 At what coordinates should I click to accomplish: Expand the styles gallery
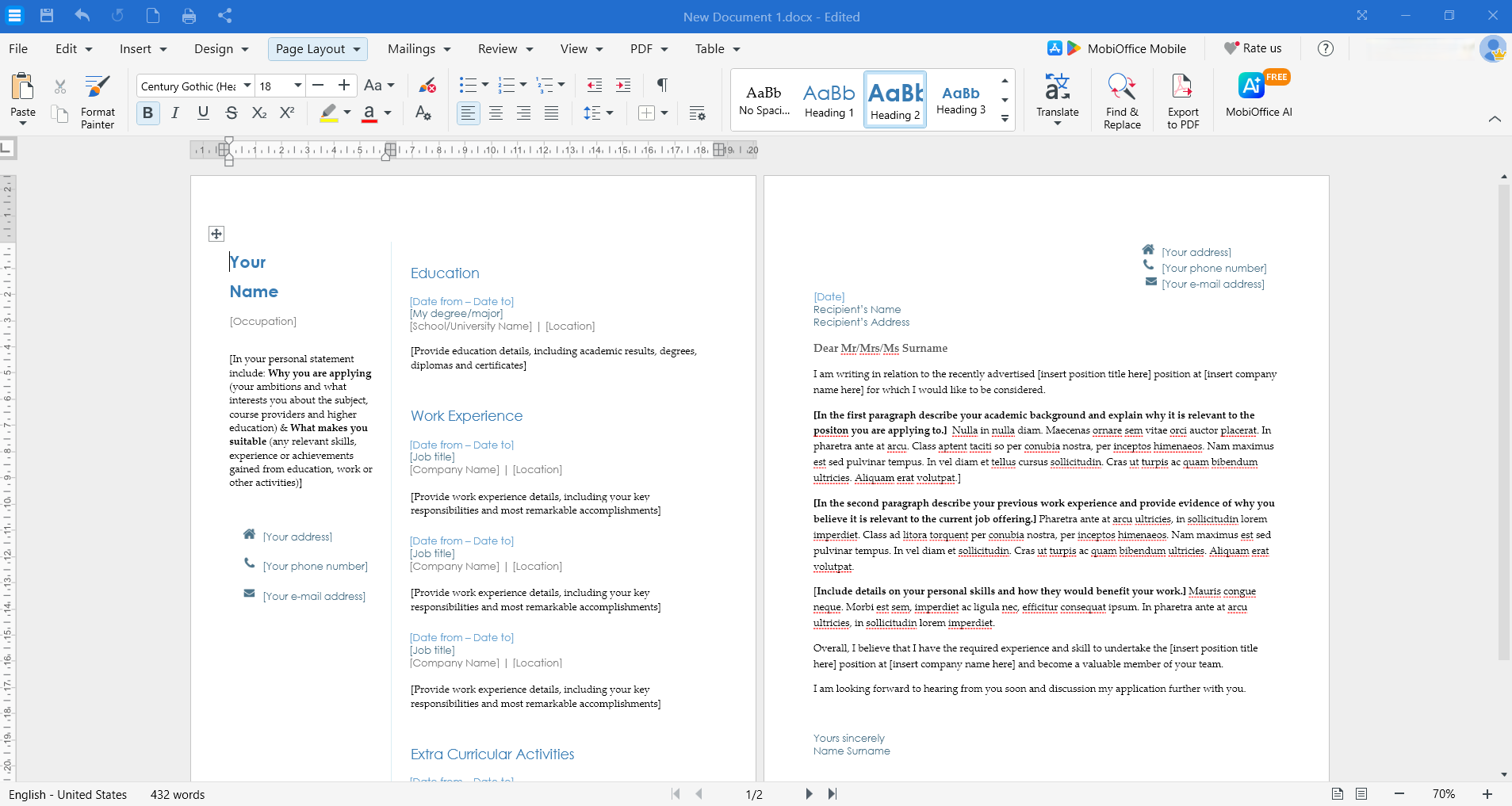pos(1005,119)
